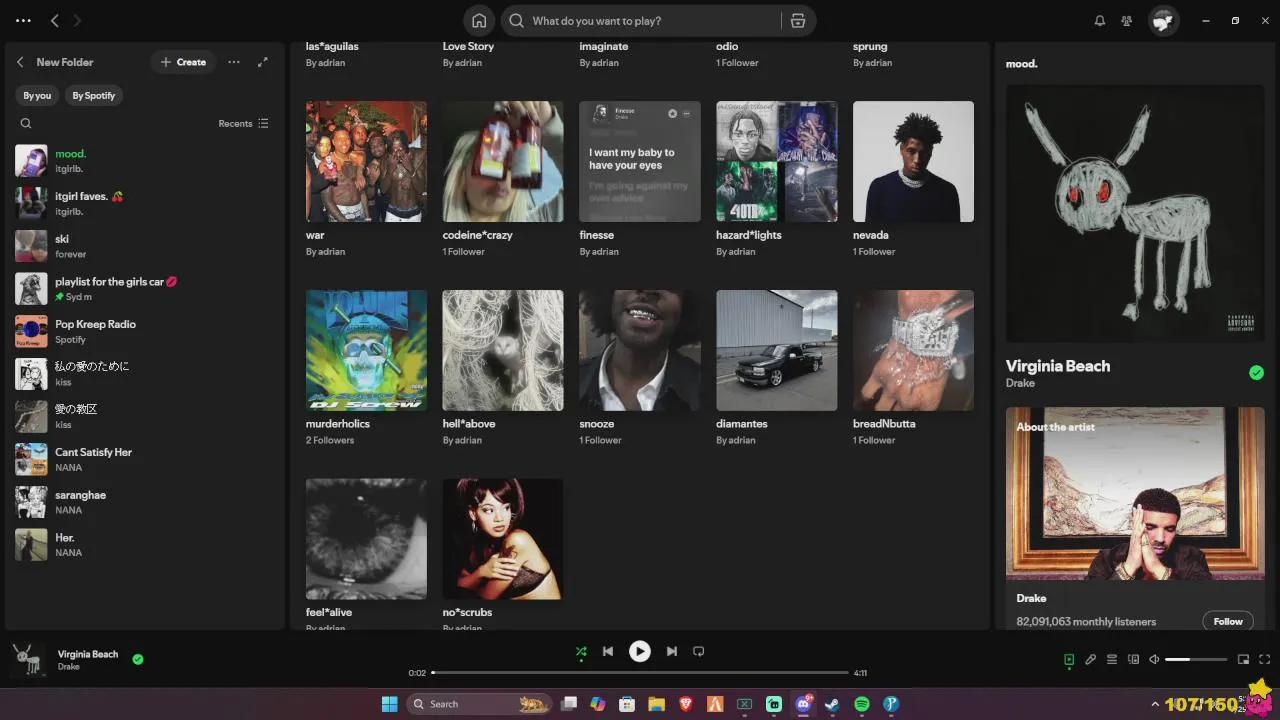This screenshot has height=720, width=1280.
Task: Open the 'Her.' playlist
Action: point(145,545)
